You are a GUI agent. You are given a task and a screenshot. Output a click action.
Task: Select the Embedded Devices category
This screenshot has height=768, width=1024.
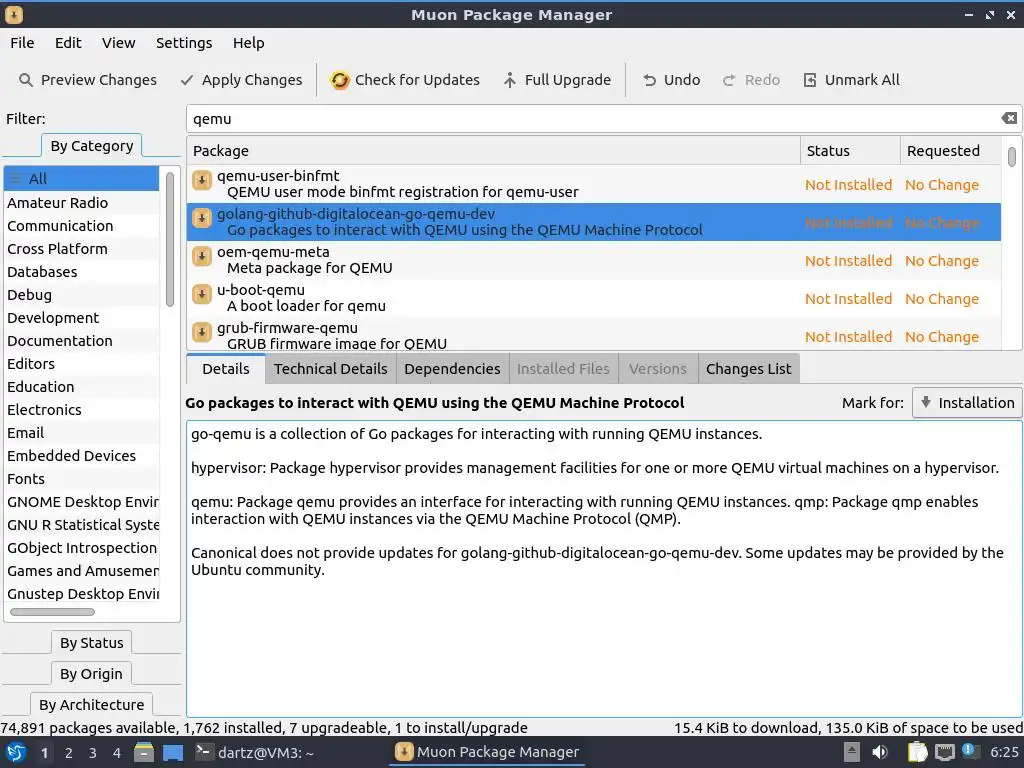(82, 456)
